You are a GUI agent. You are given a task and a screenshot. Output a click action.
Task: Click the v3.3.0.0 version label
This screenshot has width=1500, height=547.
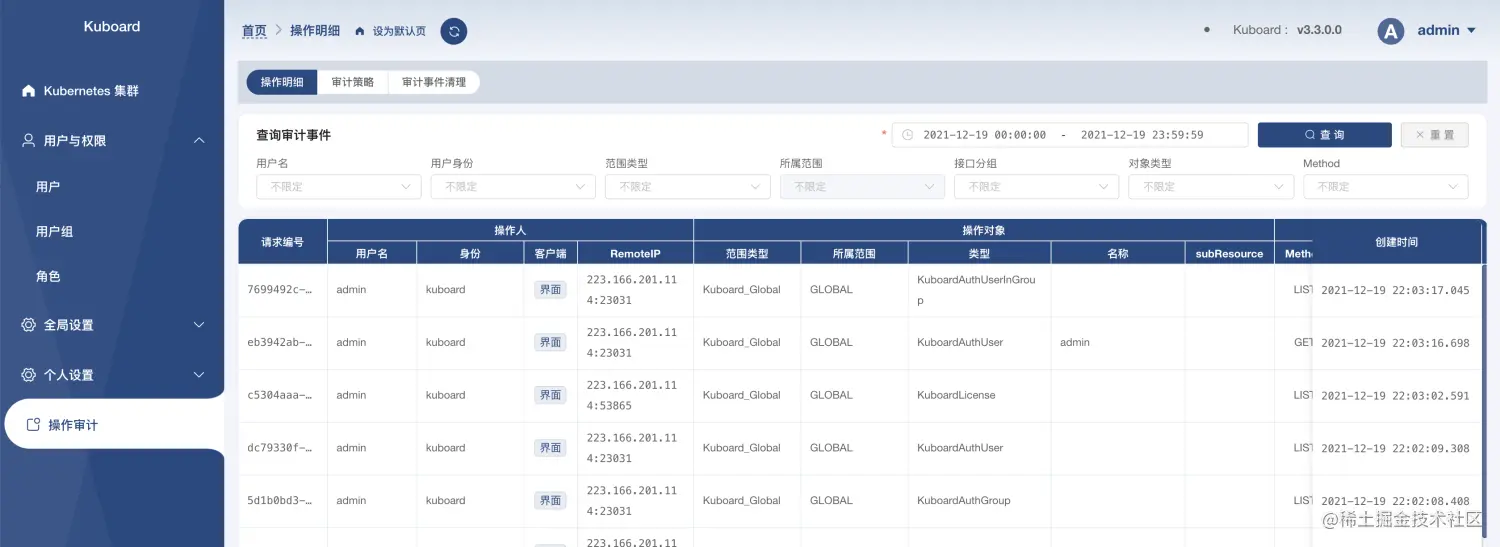pyautogui.click(x=1319, y=31)
